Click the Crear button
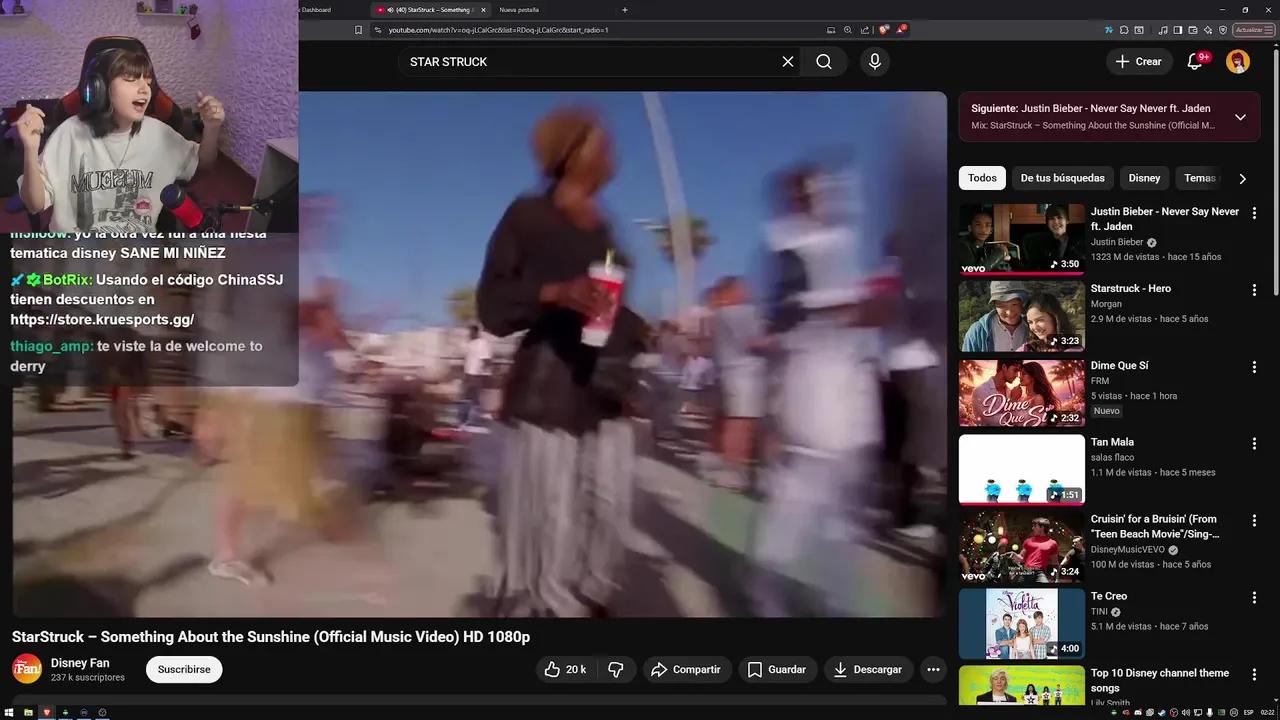1280x720 pixels. click(1138, 62)
